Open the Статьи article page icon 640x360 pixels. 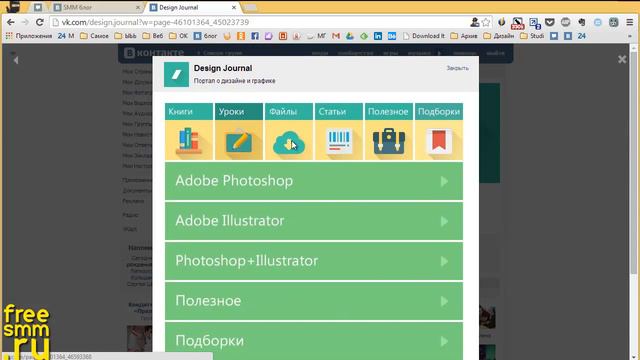pos(339,141)
